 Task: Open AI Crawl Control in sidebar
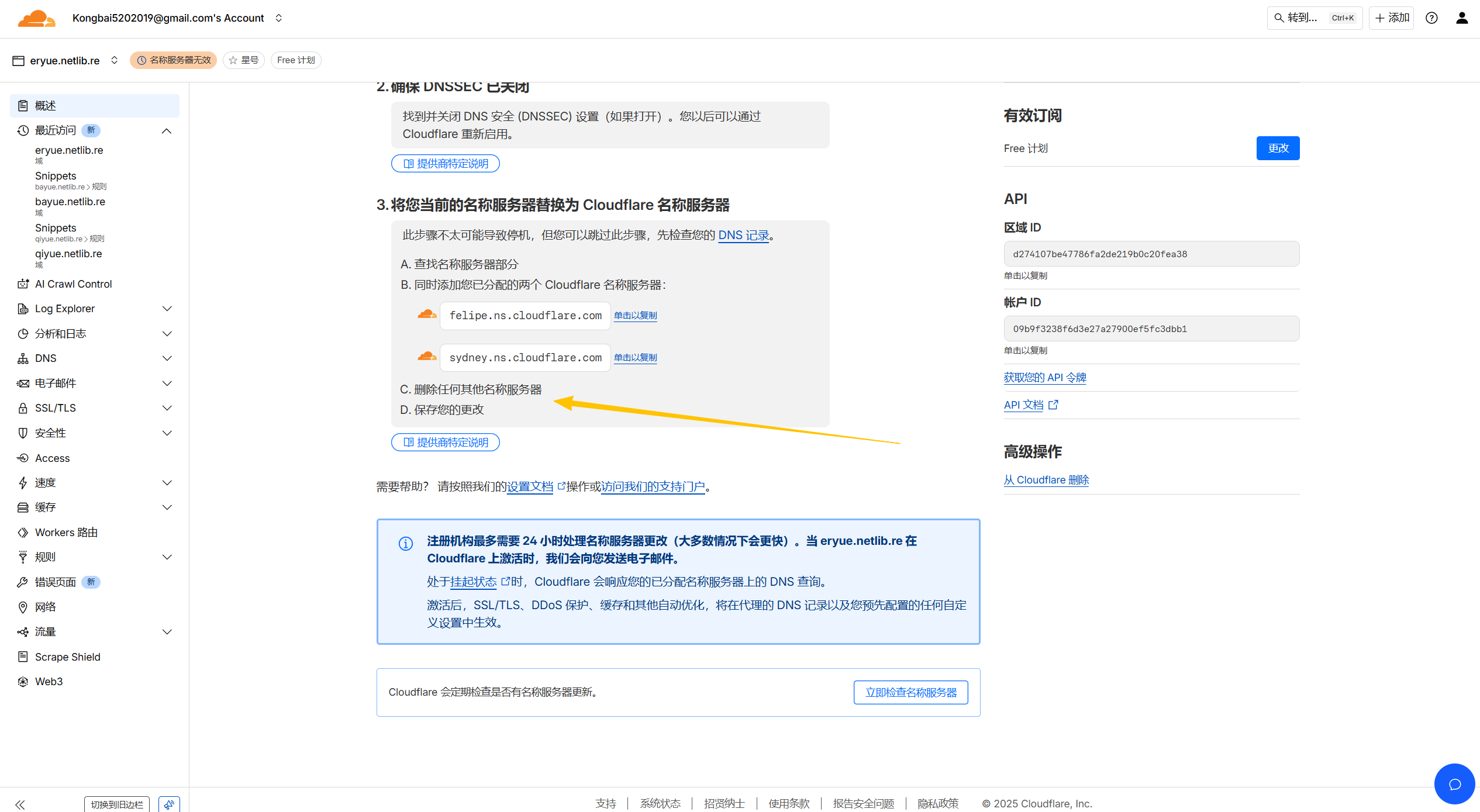click(x=73, y=284)
